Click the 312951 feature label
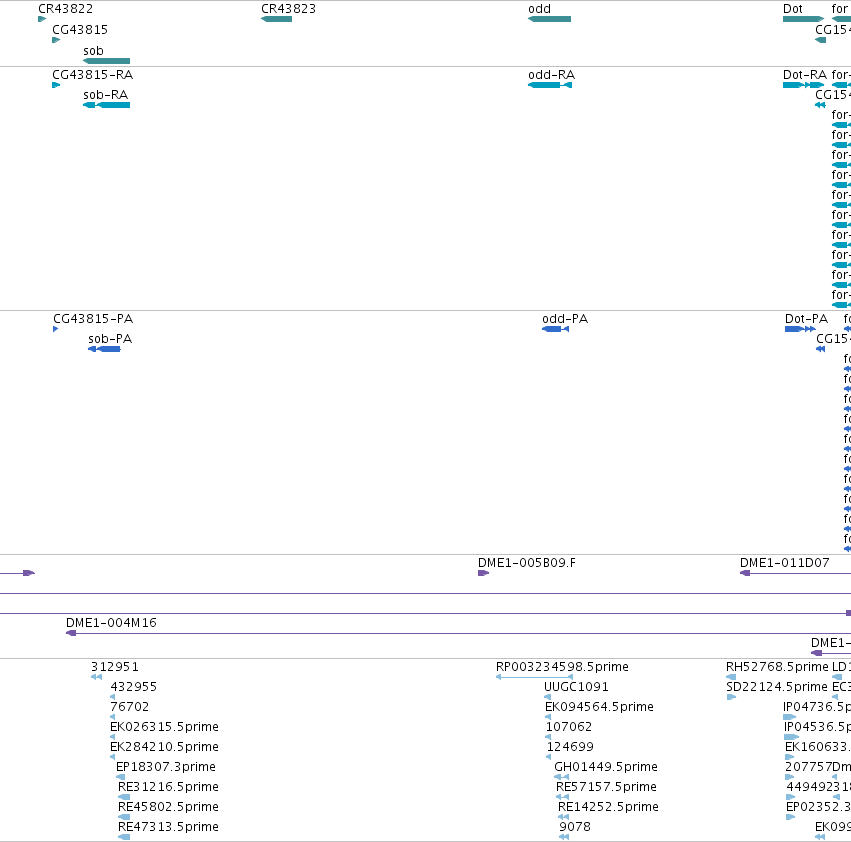Image resolution: width=851 pixels, height=842 pixels. [115, 667]
